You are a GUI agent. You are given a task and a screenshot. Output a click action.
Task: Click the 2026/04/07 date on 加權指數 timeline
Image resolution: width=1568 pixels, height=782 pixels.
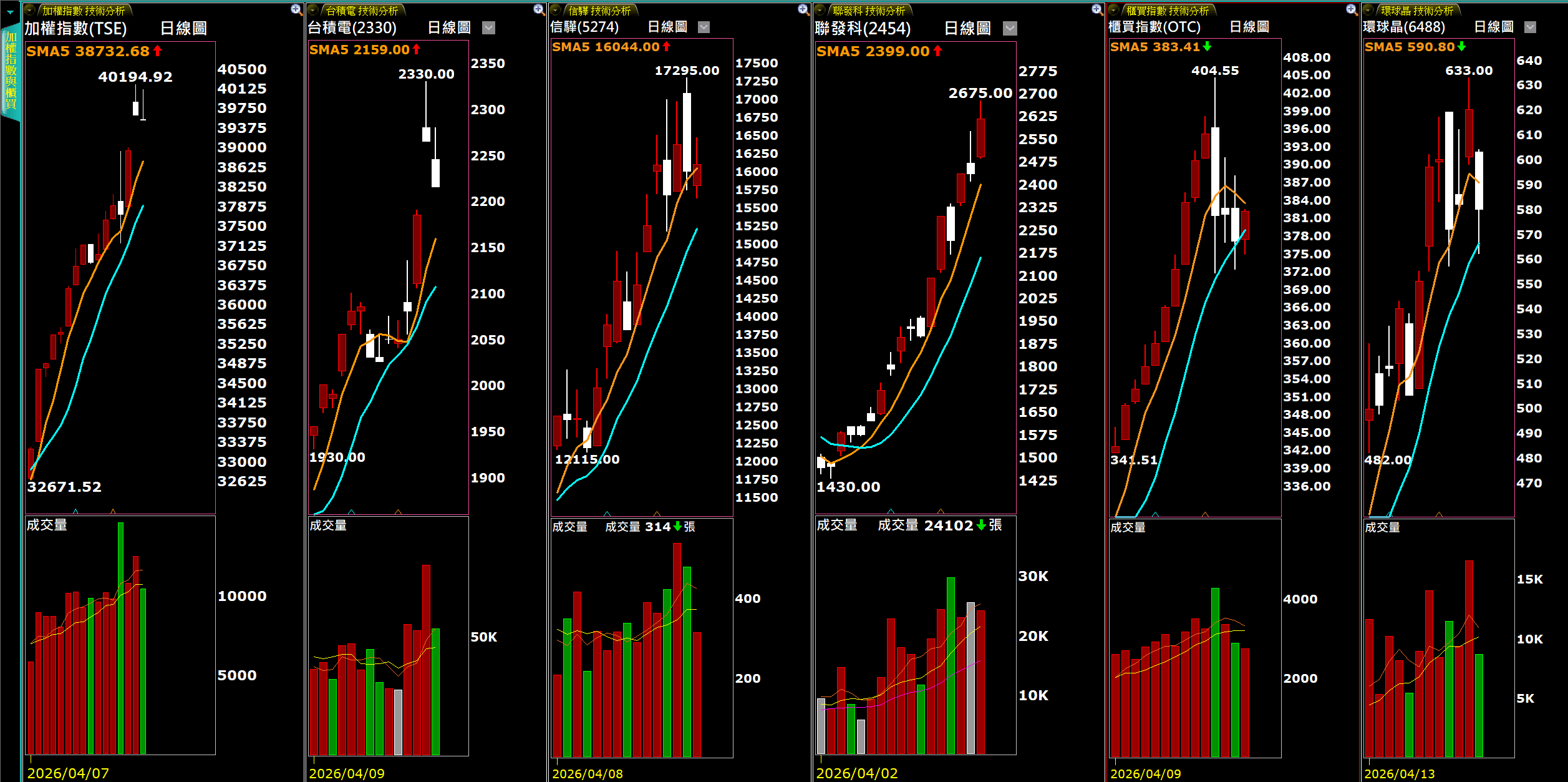pyautogui.click(x=68, y=773)
